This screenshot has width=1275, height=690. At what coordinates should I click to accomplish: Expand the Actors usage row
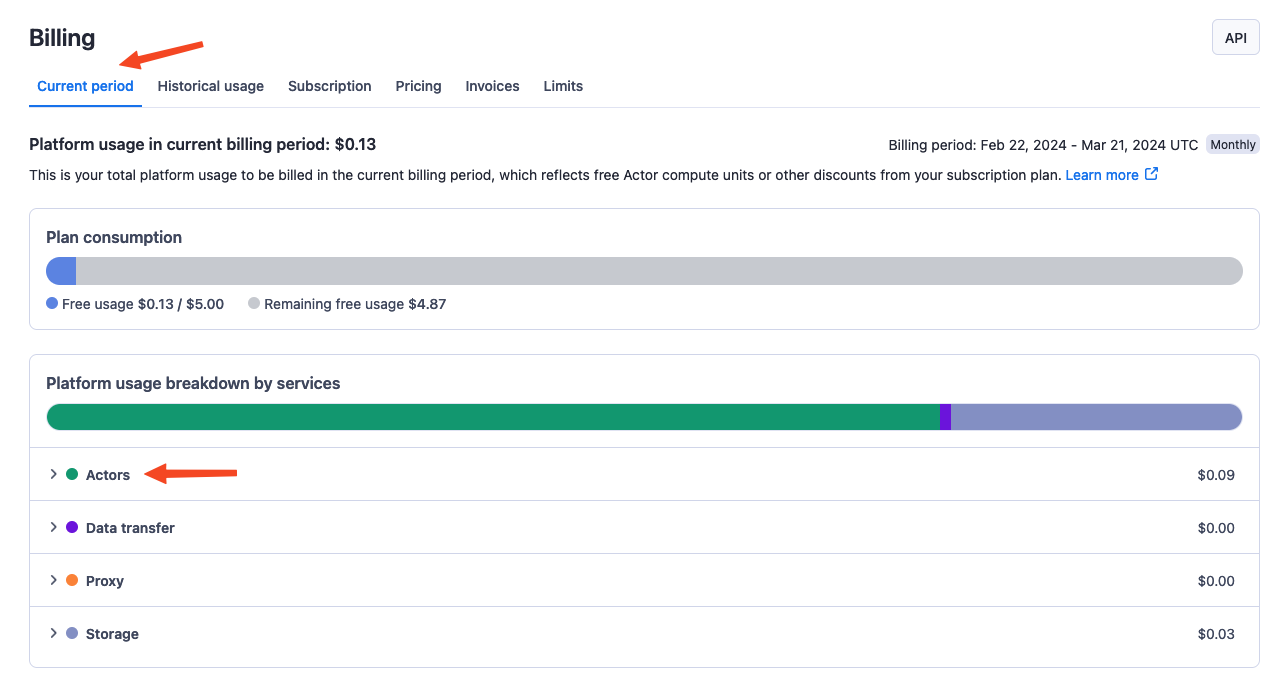pyautogui.click(x=53, y=474)
